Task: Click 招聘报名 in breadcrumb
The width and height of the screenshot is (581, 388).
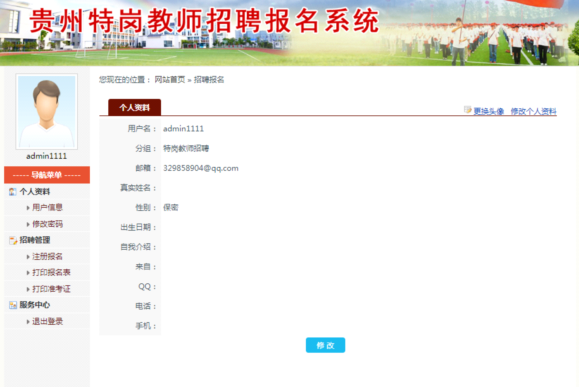Action: [209, 80]
